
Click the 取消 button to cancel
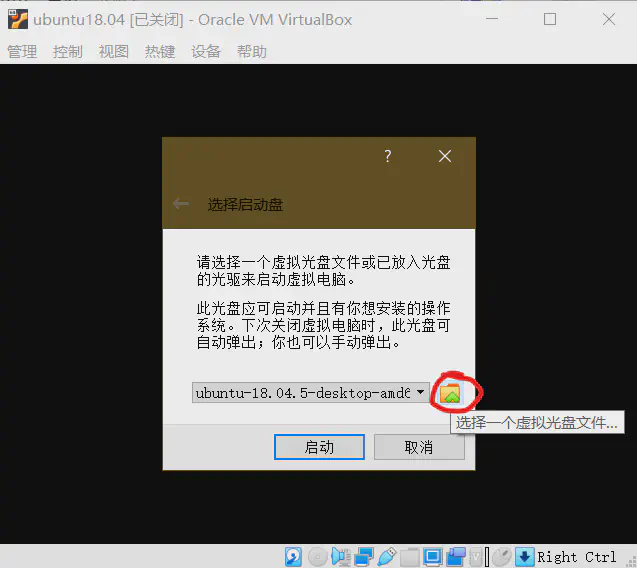(x=419, y=447)
